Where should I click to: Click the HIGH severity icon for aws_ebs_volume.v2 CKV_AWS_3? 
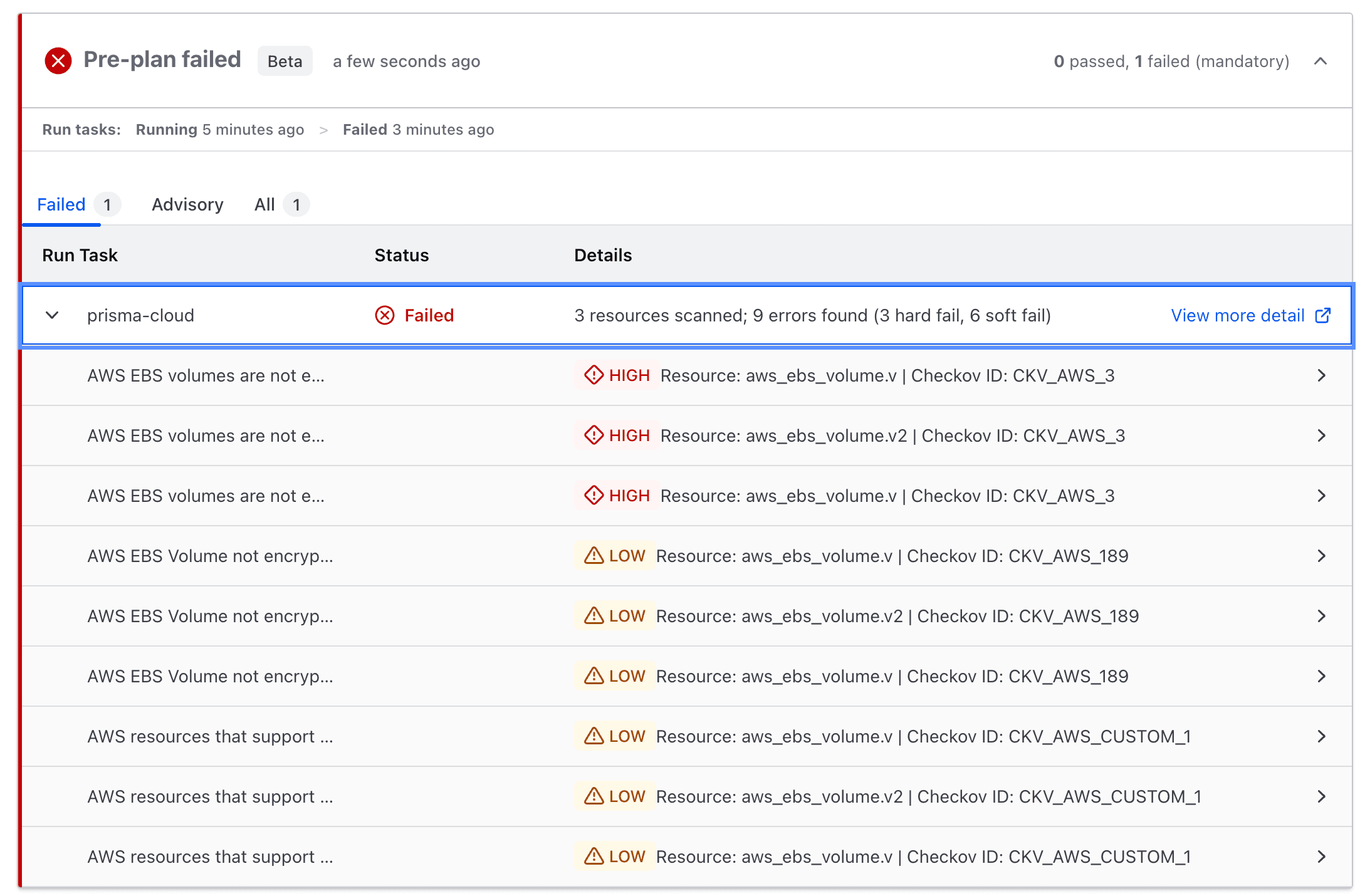point(594,435)
